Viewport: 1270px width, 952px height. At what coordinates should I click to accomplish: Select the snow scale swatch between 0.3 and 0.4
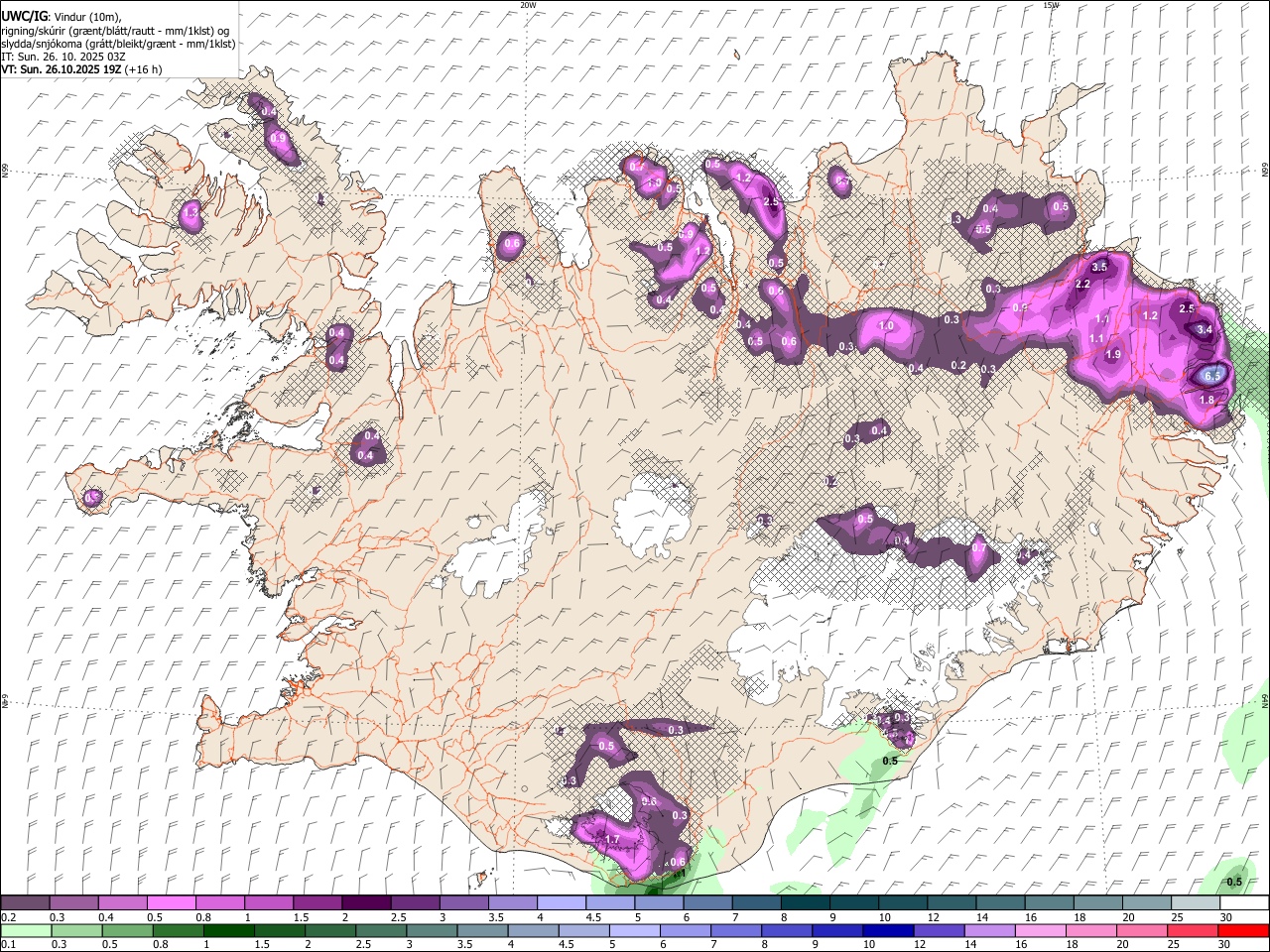point(73,903)
